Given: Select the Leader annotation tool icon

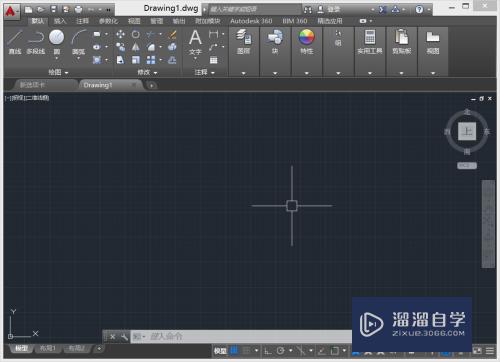Looking at the screenshot, I should coord(213,47).
